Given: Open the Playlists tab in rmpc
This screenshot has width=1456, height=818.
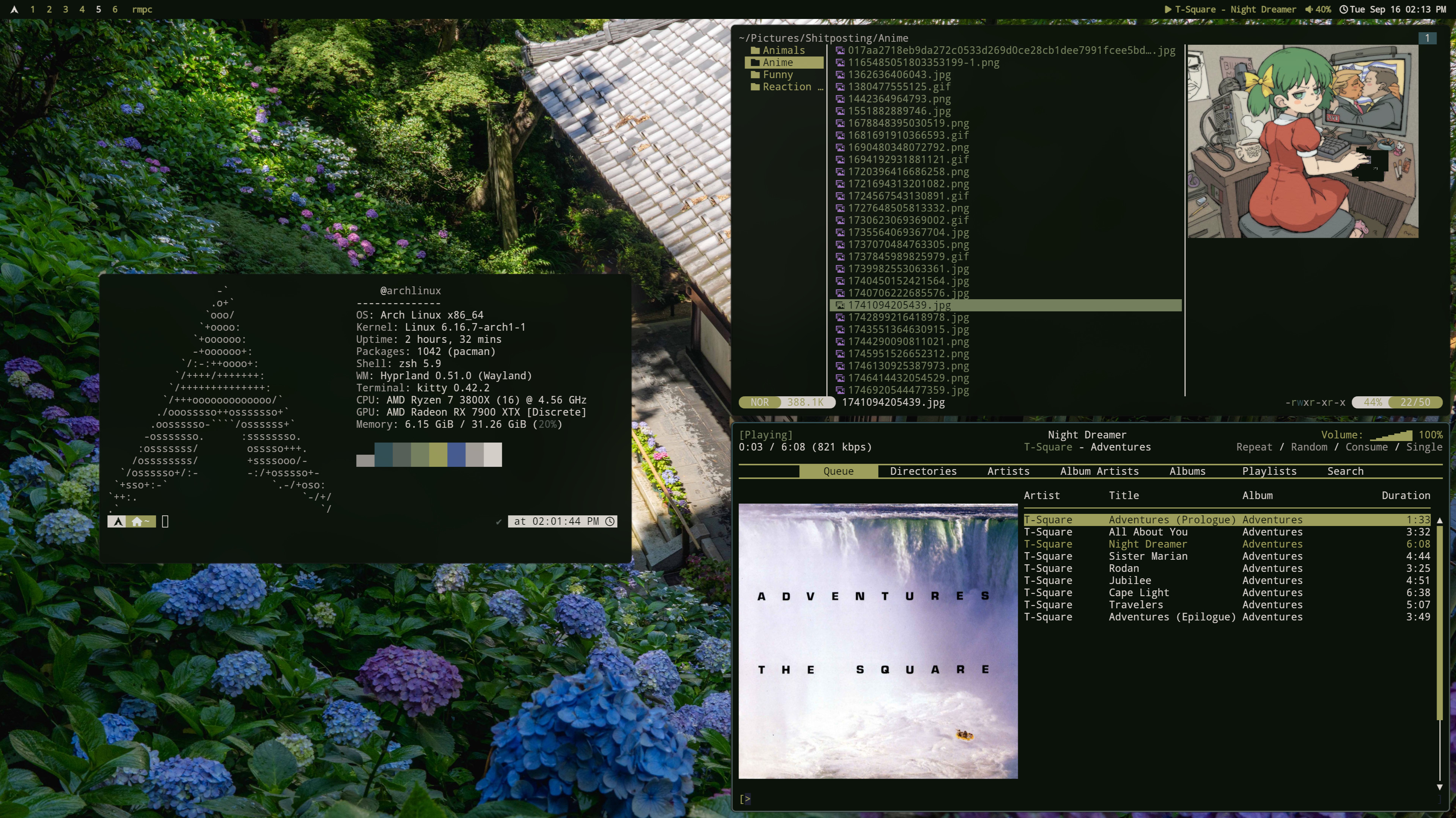Looking at the screenshot, I should [x=1269, y=471].
